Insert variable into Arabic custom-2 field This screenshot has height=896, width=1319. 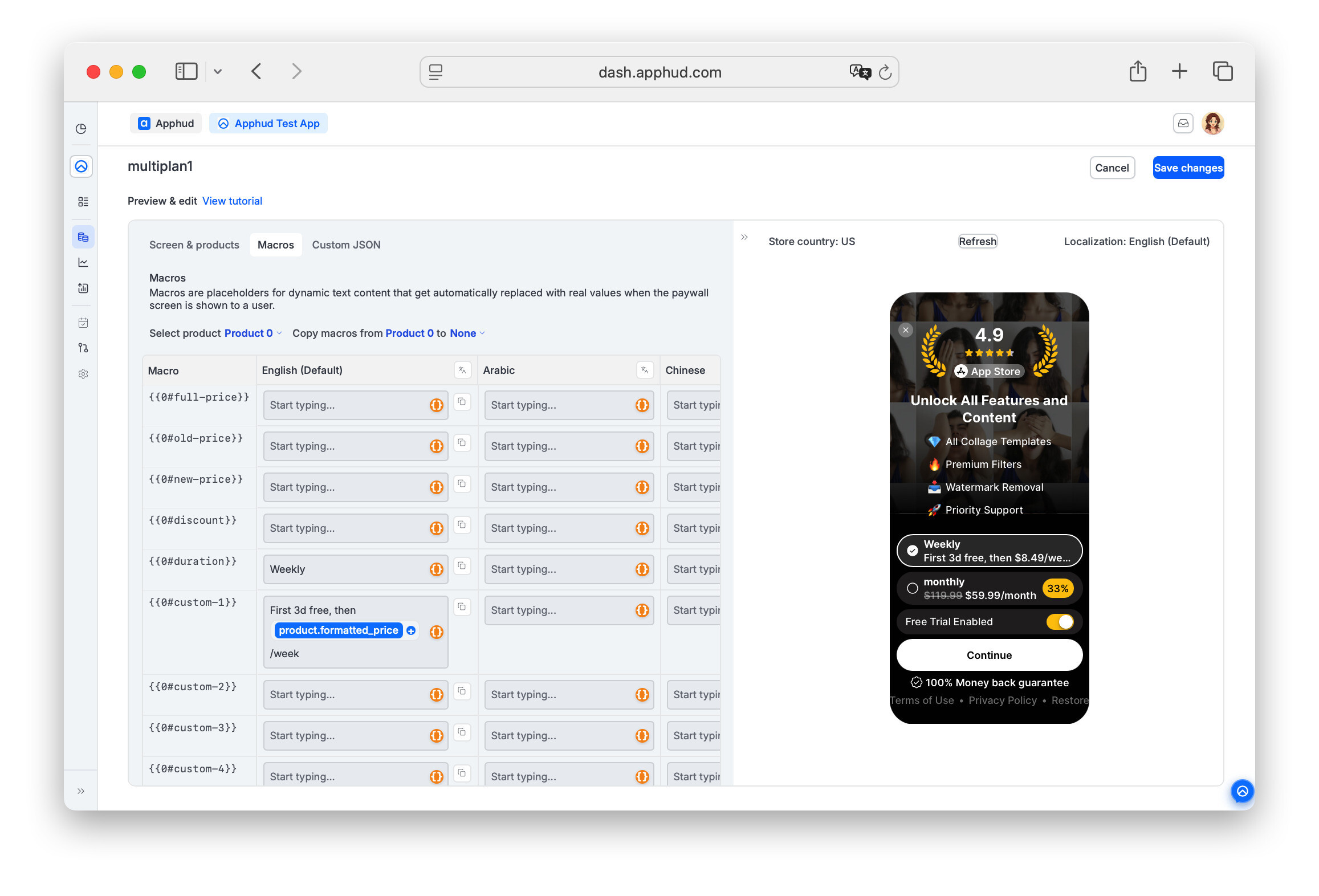642,694
